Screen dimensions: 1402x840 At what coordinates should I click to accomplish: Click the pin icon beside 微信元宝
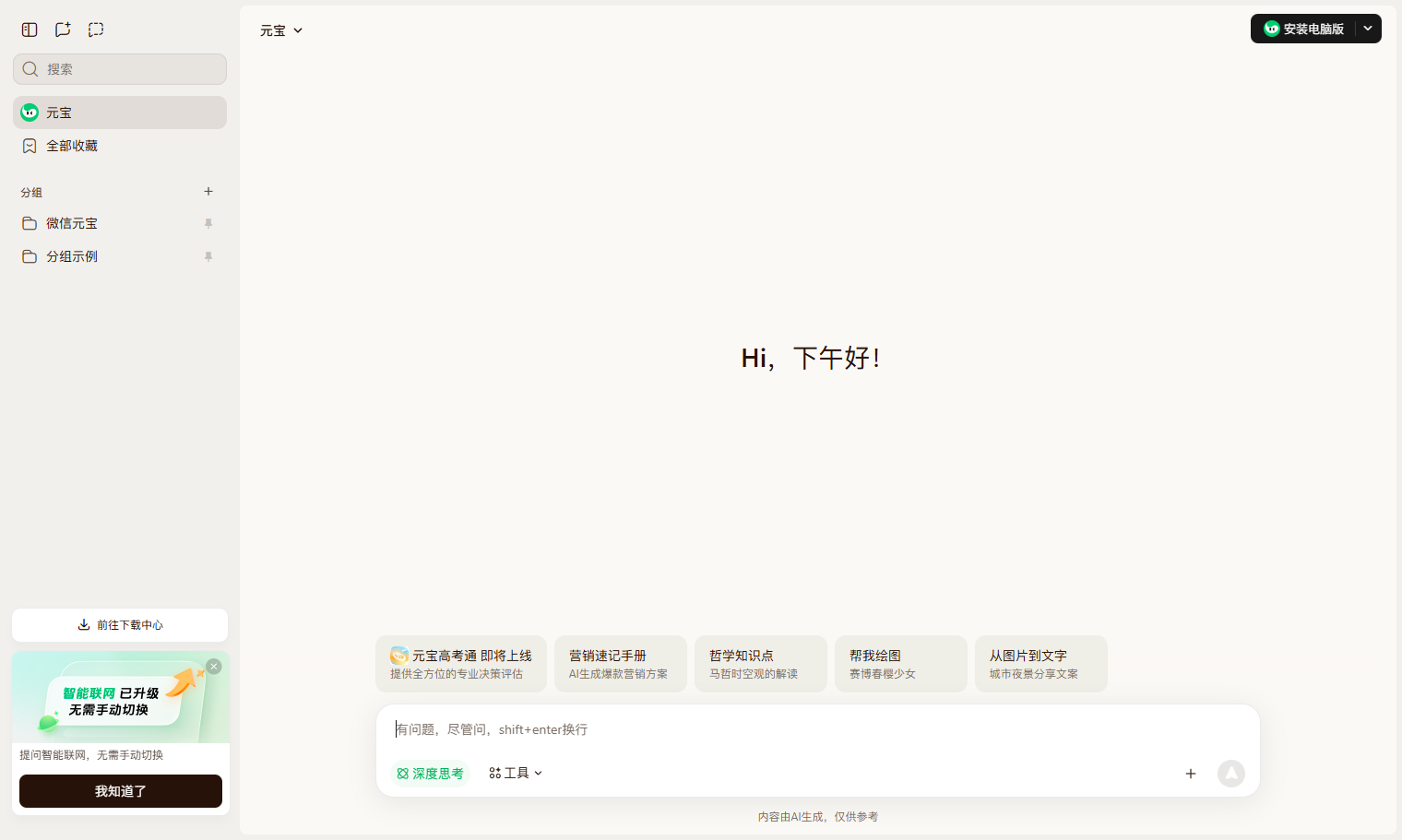pyautogui.click(x=208, y=223)
